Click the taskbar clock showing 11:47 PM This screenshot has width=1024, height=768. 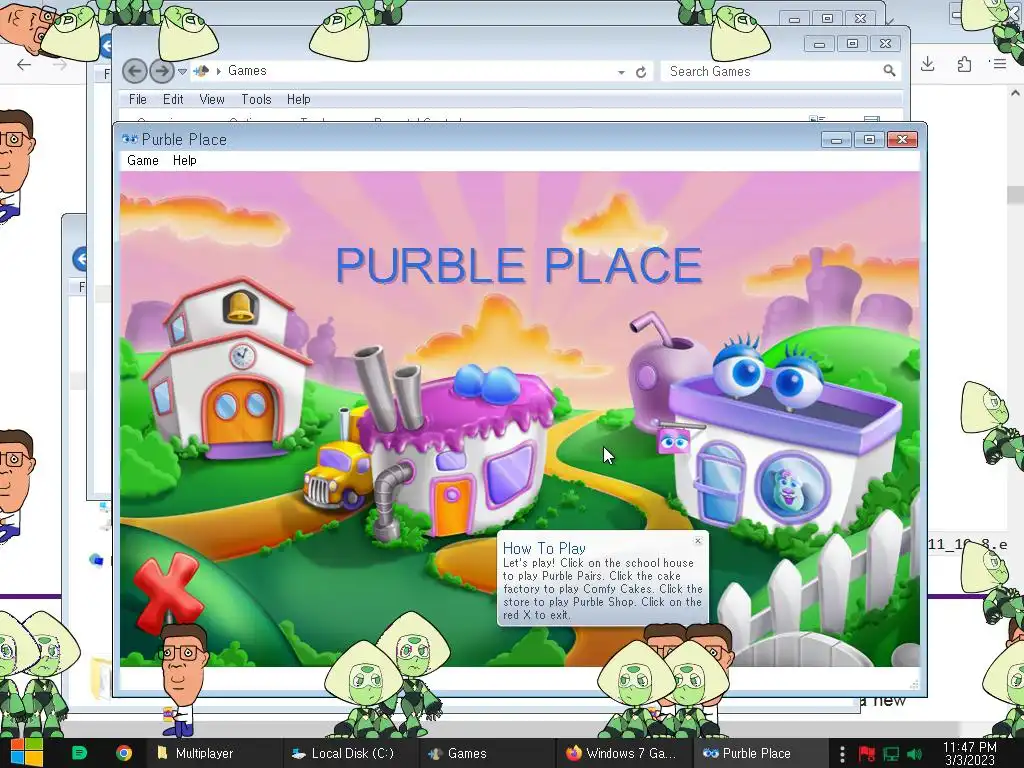[970, 753]
